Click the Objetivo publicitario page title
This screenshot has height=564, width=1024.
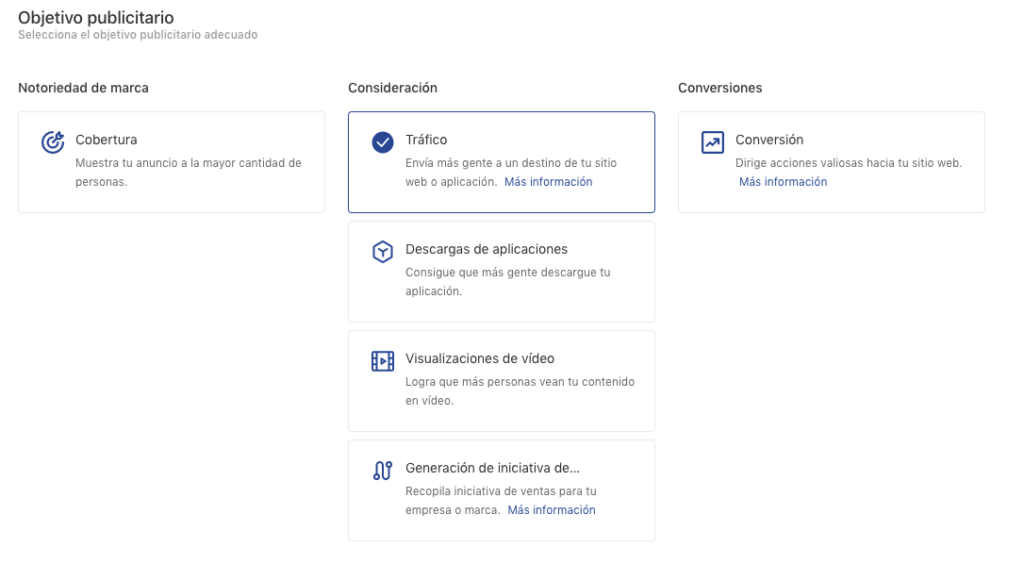coord(96,18)
